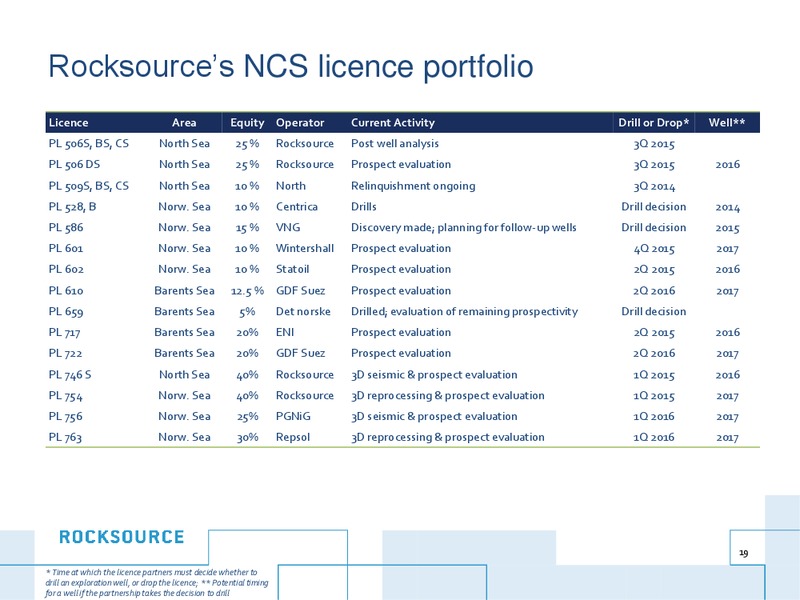Click "Post well analysis" activity text
The image size is (800, 600).
[395, 144]
